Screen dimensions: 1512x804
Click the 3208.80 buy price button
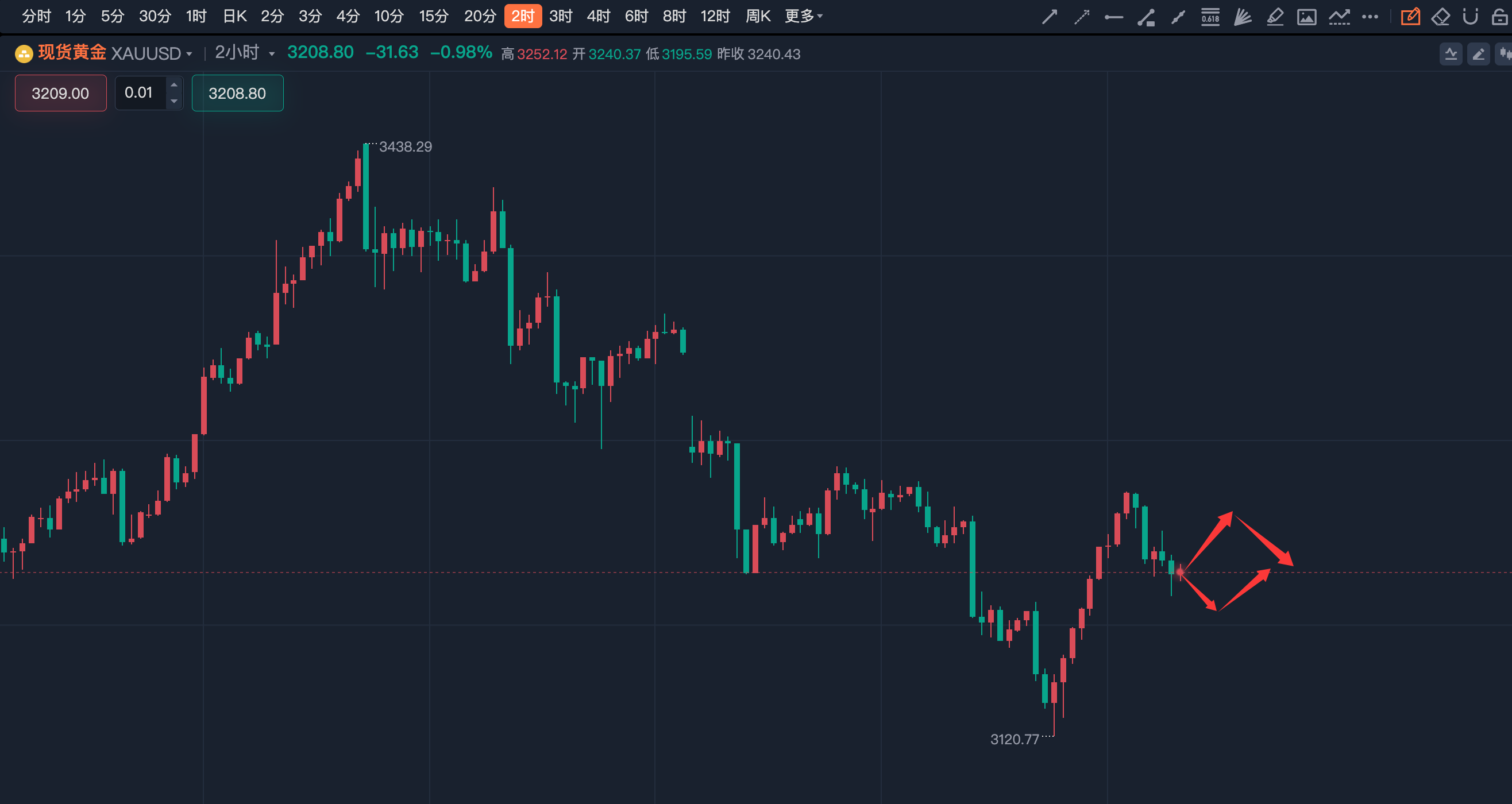(x=237, y=92)
